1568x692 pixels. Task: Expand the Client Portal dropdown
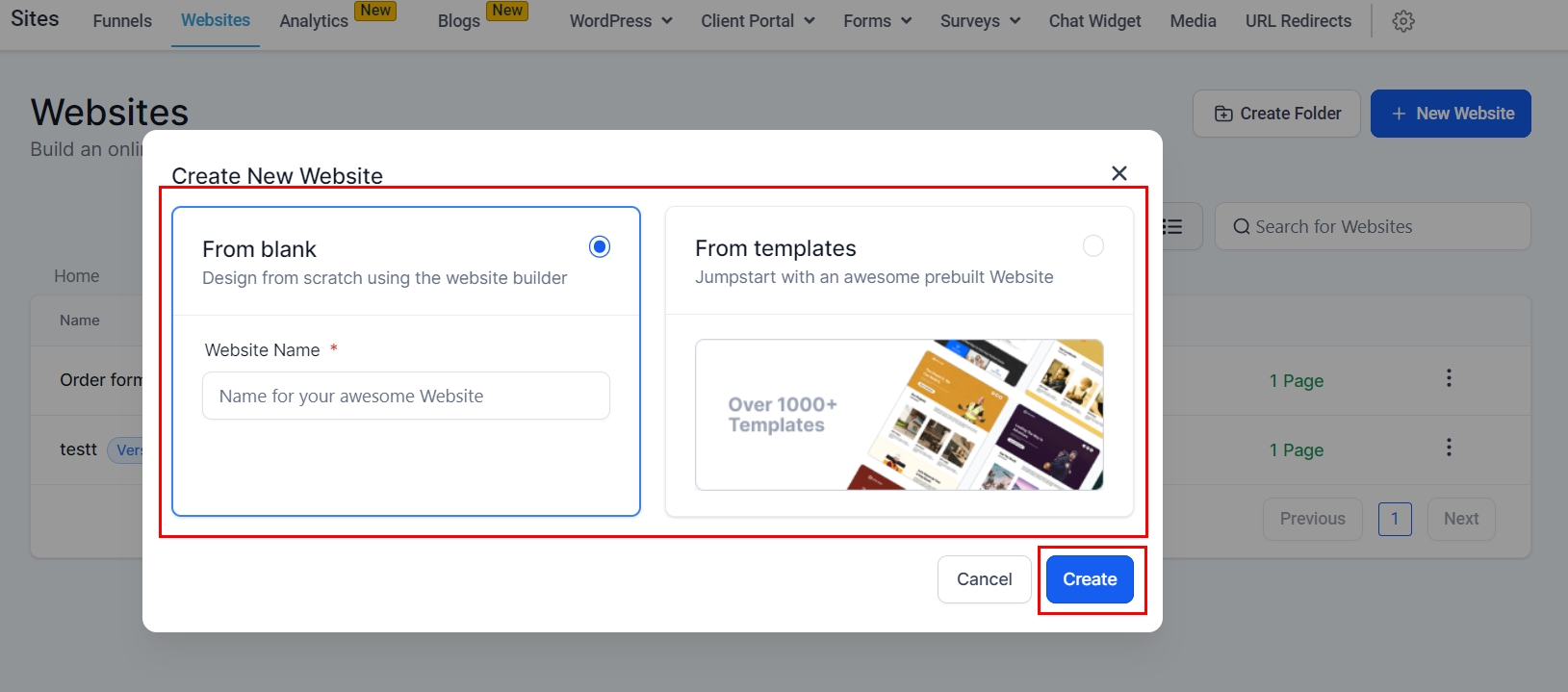758,21
